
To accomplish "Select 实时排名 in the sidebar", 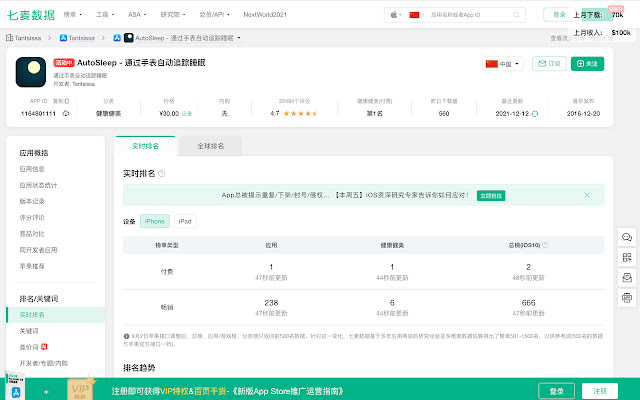I will [56, 315].
